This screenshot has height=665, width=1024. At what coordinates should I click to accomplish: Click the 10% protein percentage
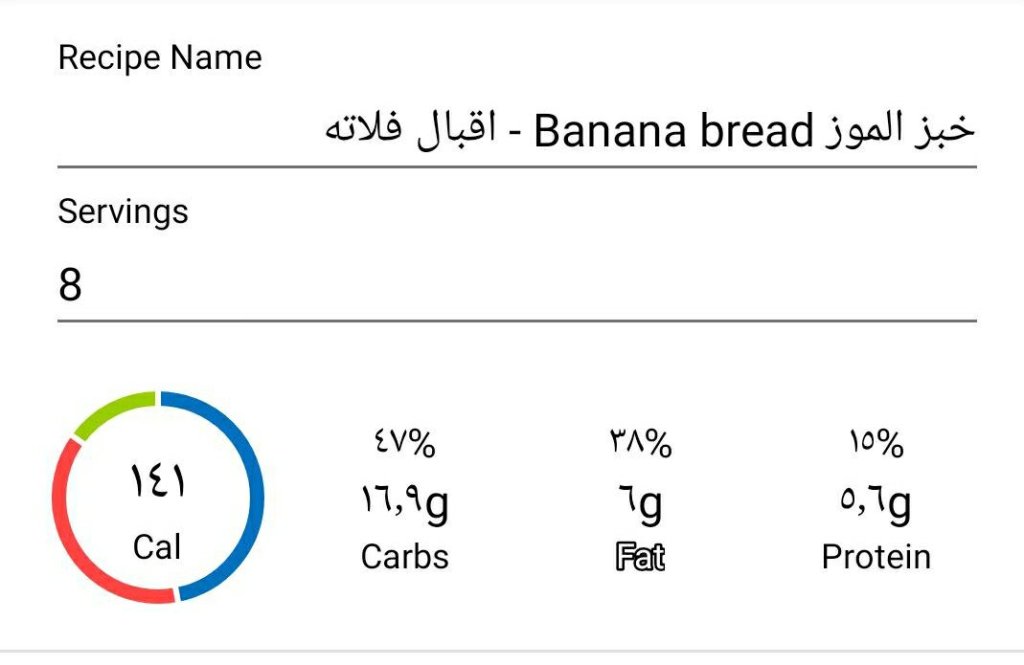tap(876, 443)
